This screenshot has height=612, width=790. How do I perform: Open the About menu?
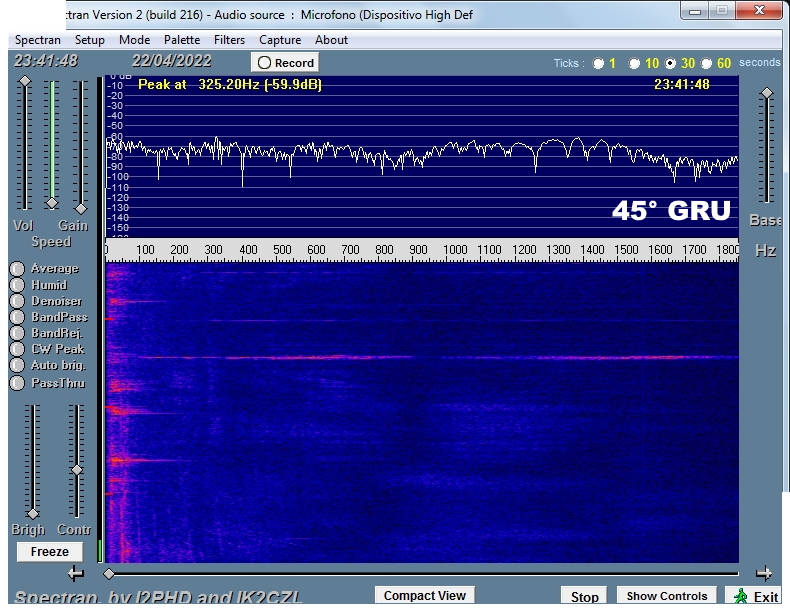(x=332, y=40)
